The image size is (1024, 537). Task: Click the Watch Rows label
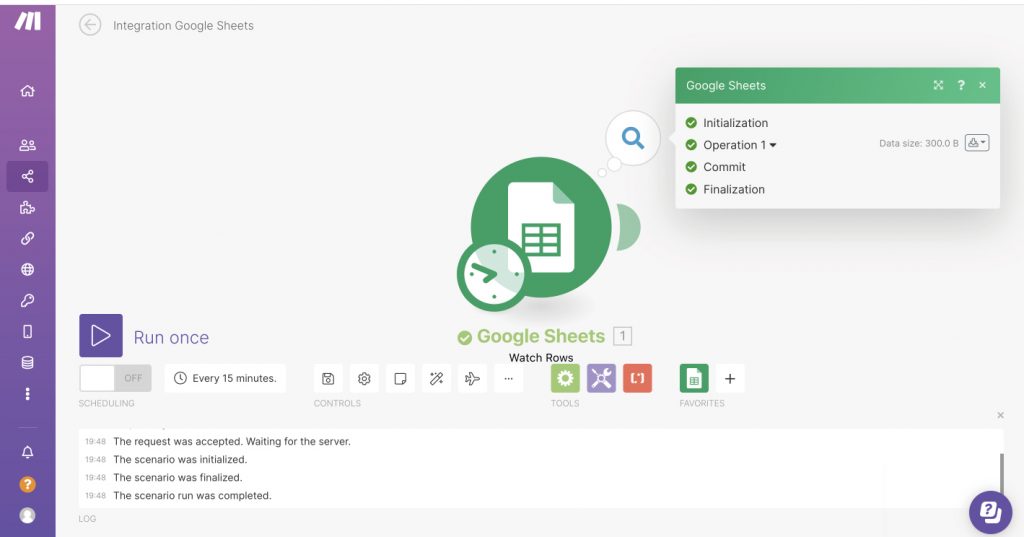point(541,357)
